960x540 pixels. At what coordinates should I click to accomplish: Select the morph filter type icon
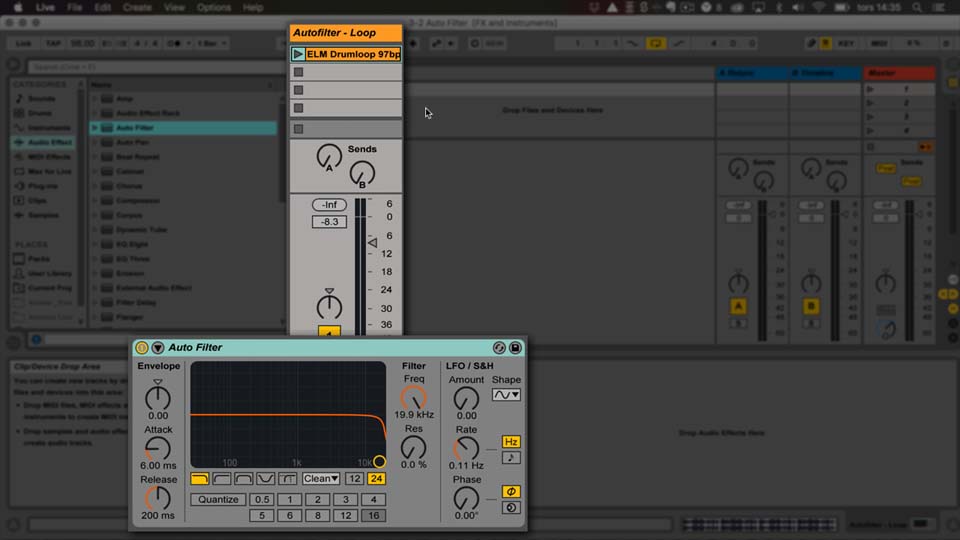pos(287,479)
